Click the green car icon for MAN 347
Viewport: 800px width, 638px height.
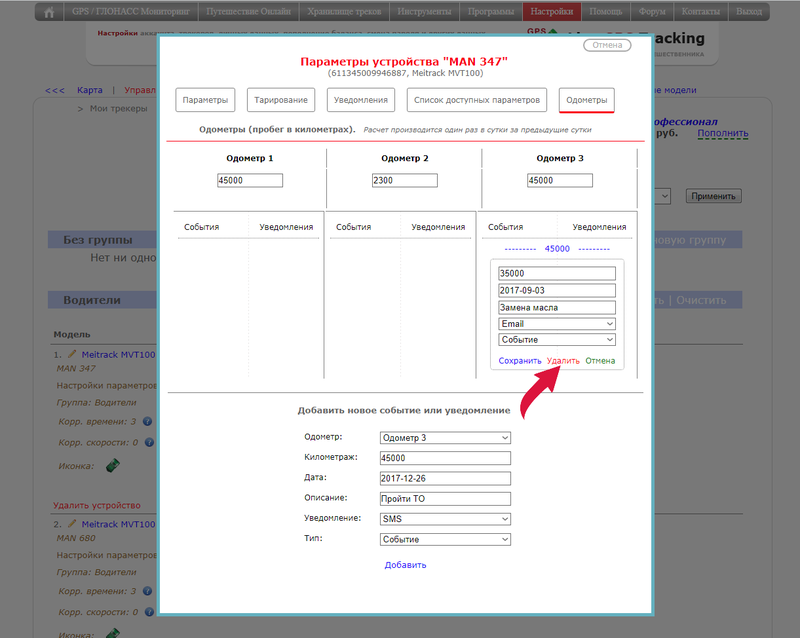113,465
